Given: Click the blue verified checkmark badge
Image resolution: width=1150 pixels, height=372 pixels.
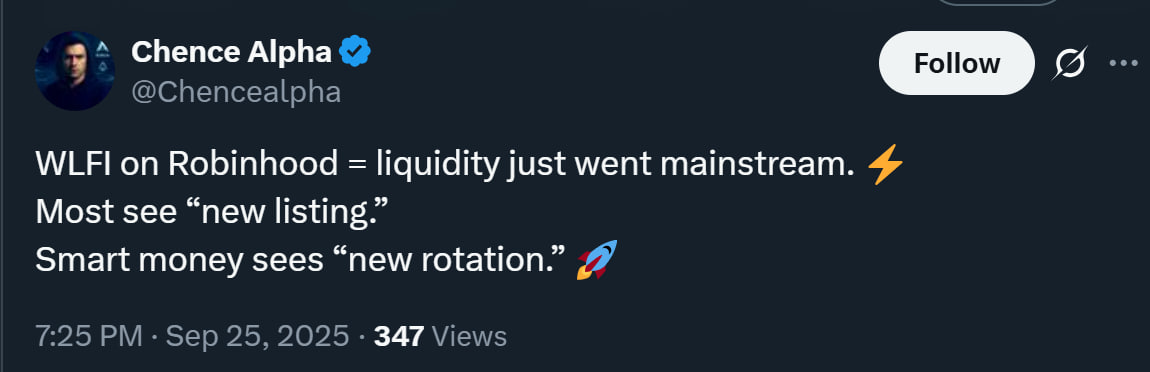Looking at the screenshot, I should pos(355,51).
